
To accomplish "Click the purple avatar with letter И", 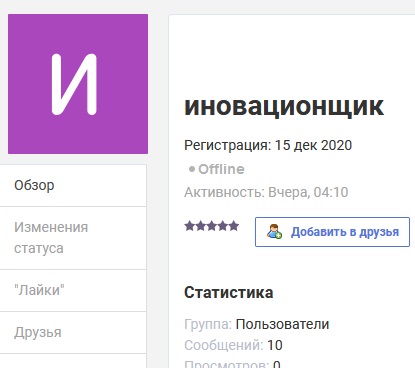I will pos(78,84).
